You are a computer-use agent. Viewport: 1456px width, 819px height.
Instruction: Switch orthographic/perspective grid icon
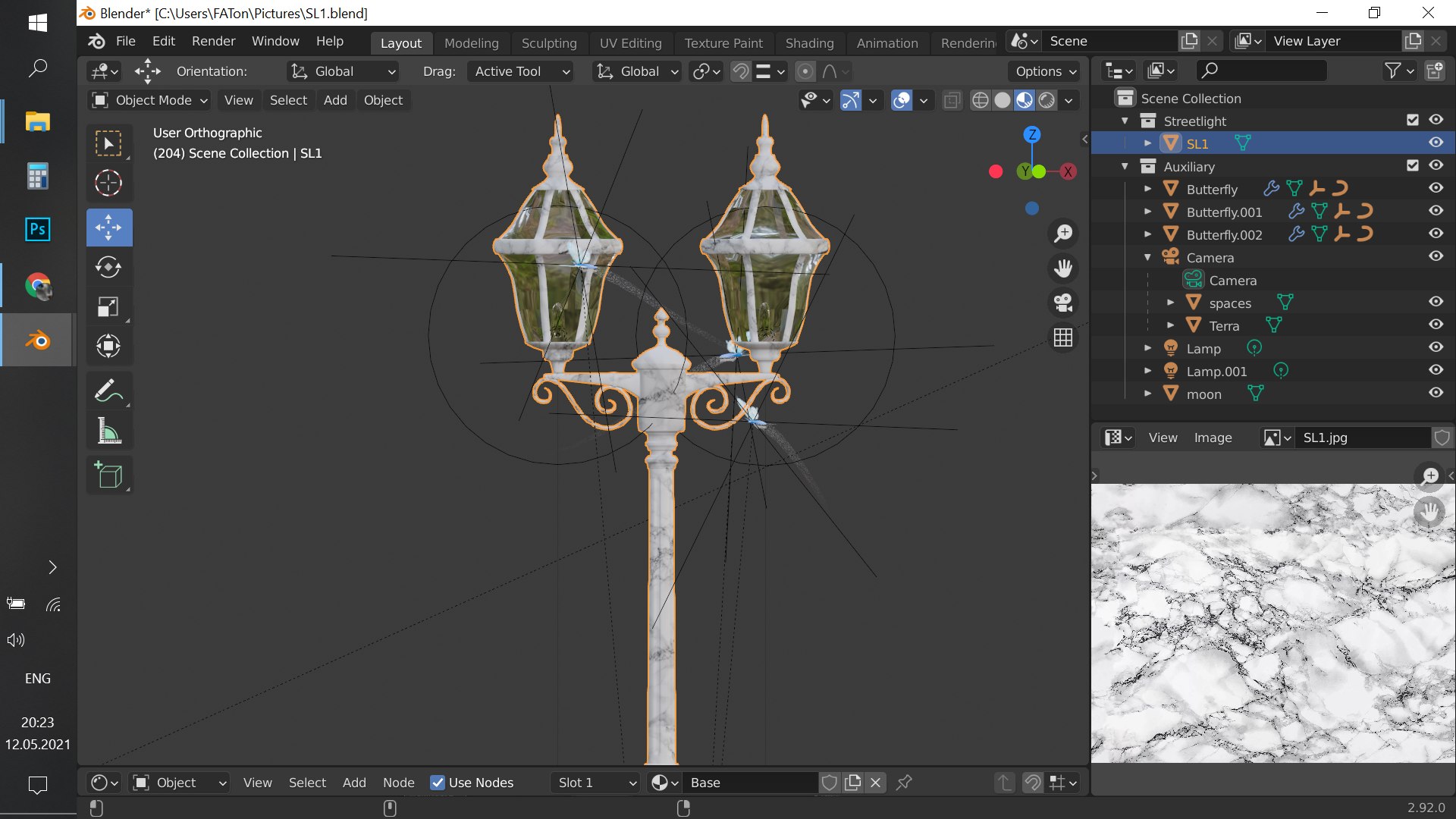click(x=1063, y=337)
